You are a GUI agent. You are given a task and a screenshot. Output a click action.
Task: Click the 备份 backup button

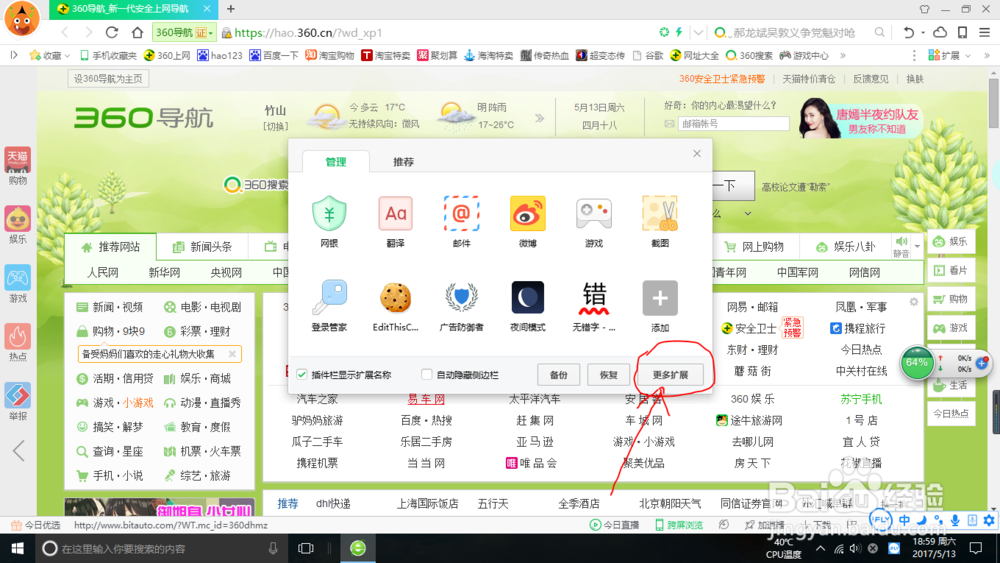click(558, 375)
